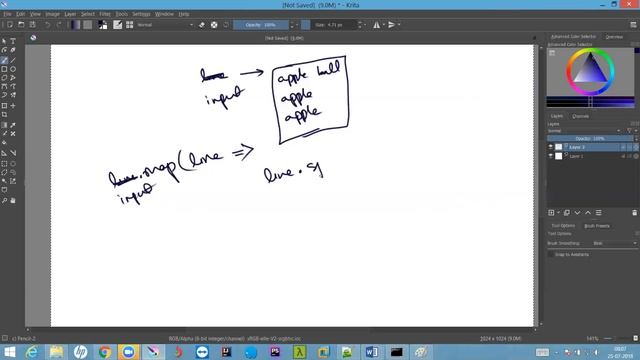The width and height of the screenshot is (640, 360).
Task: Toggle the selection display mode in status bar
Action: coord(4,338)
